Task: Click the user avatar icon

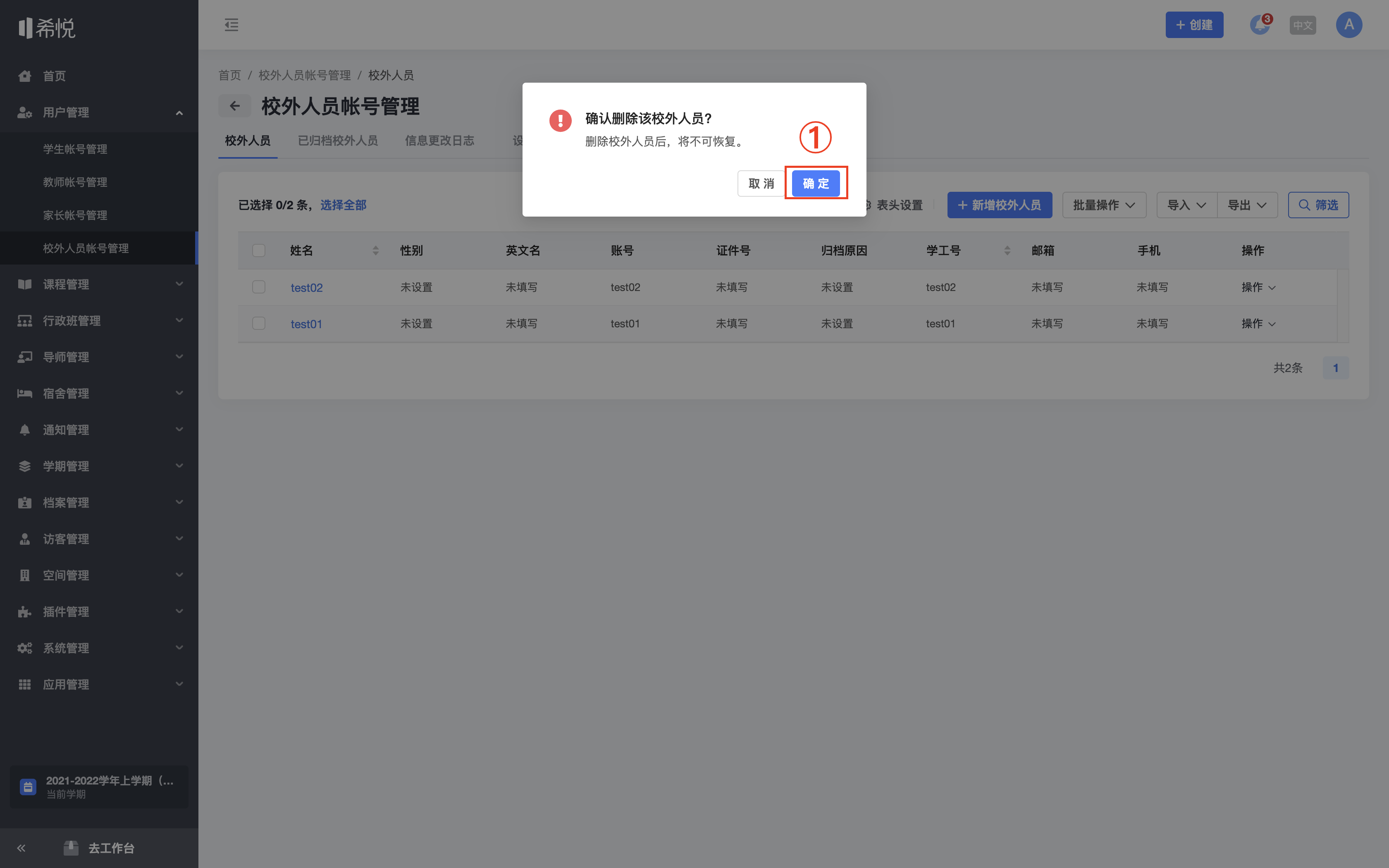Action: tap(1349, 25)
